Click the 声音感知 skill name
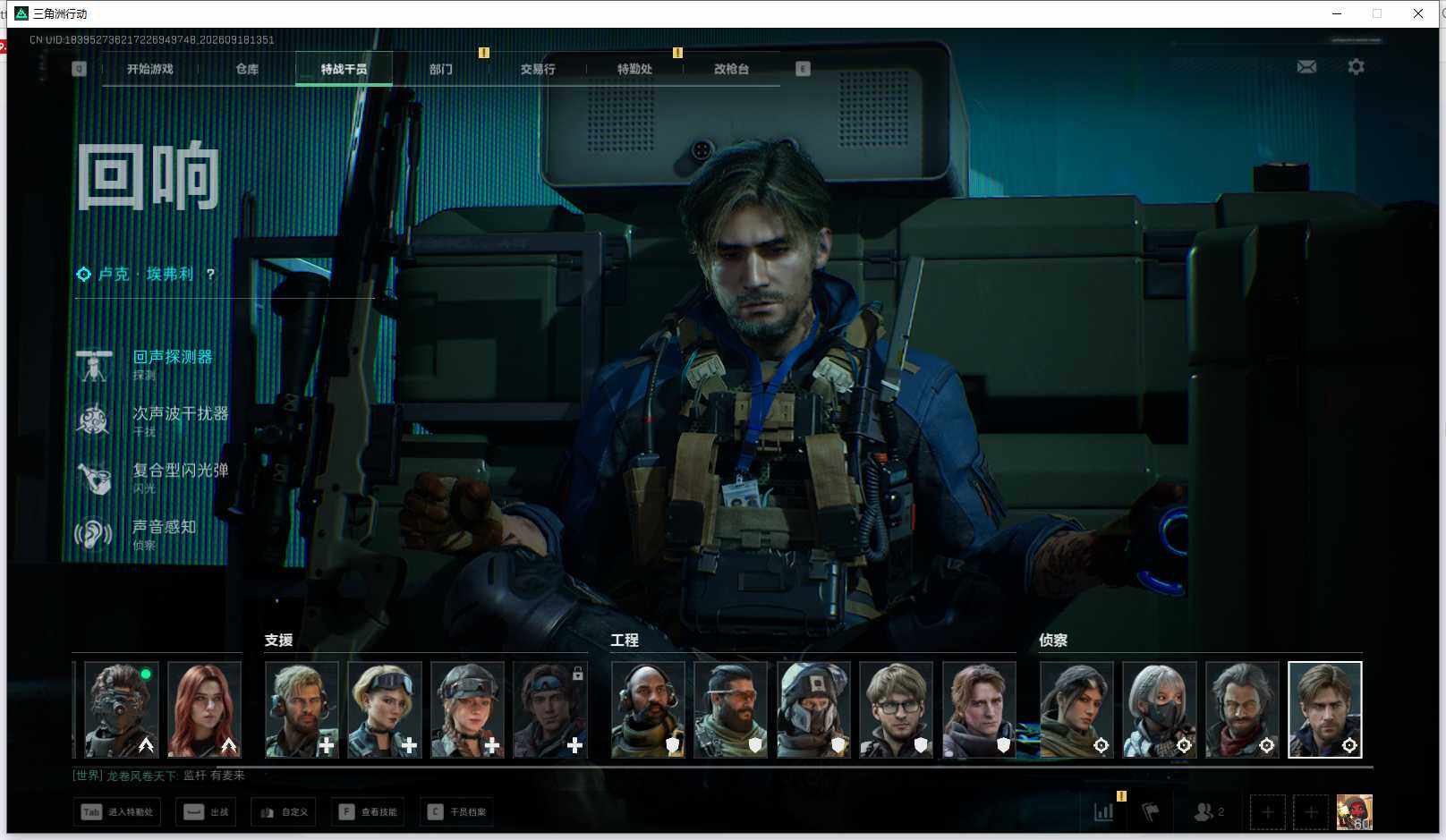 pos(164,527)
